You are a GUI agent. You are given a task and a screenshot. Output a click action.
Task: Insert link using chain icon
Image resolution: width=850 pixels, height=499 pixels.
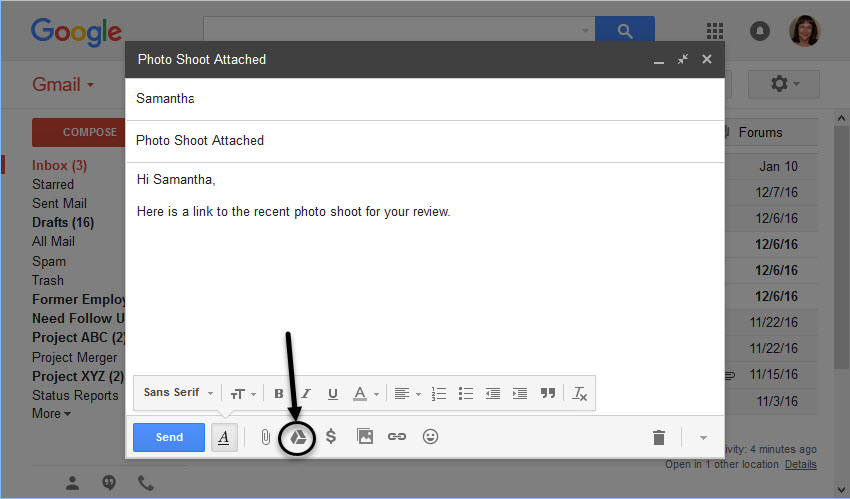(397, 436)
